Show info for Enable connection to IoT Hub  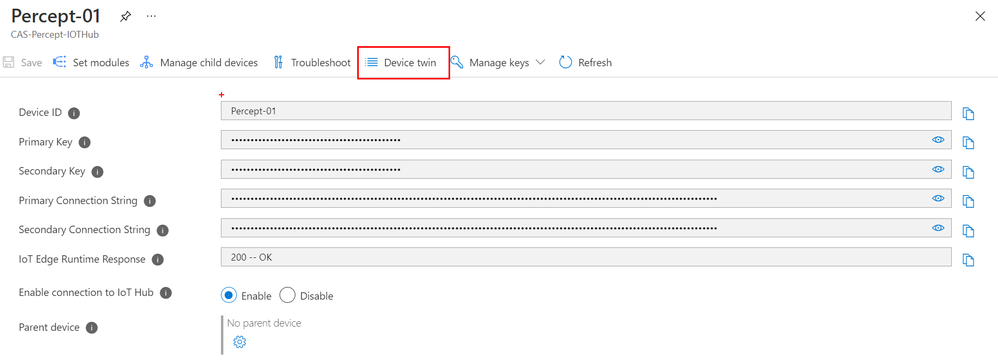click(x=165, y=293)
